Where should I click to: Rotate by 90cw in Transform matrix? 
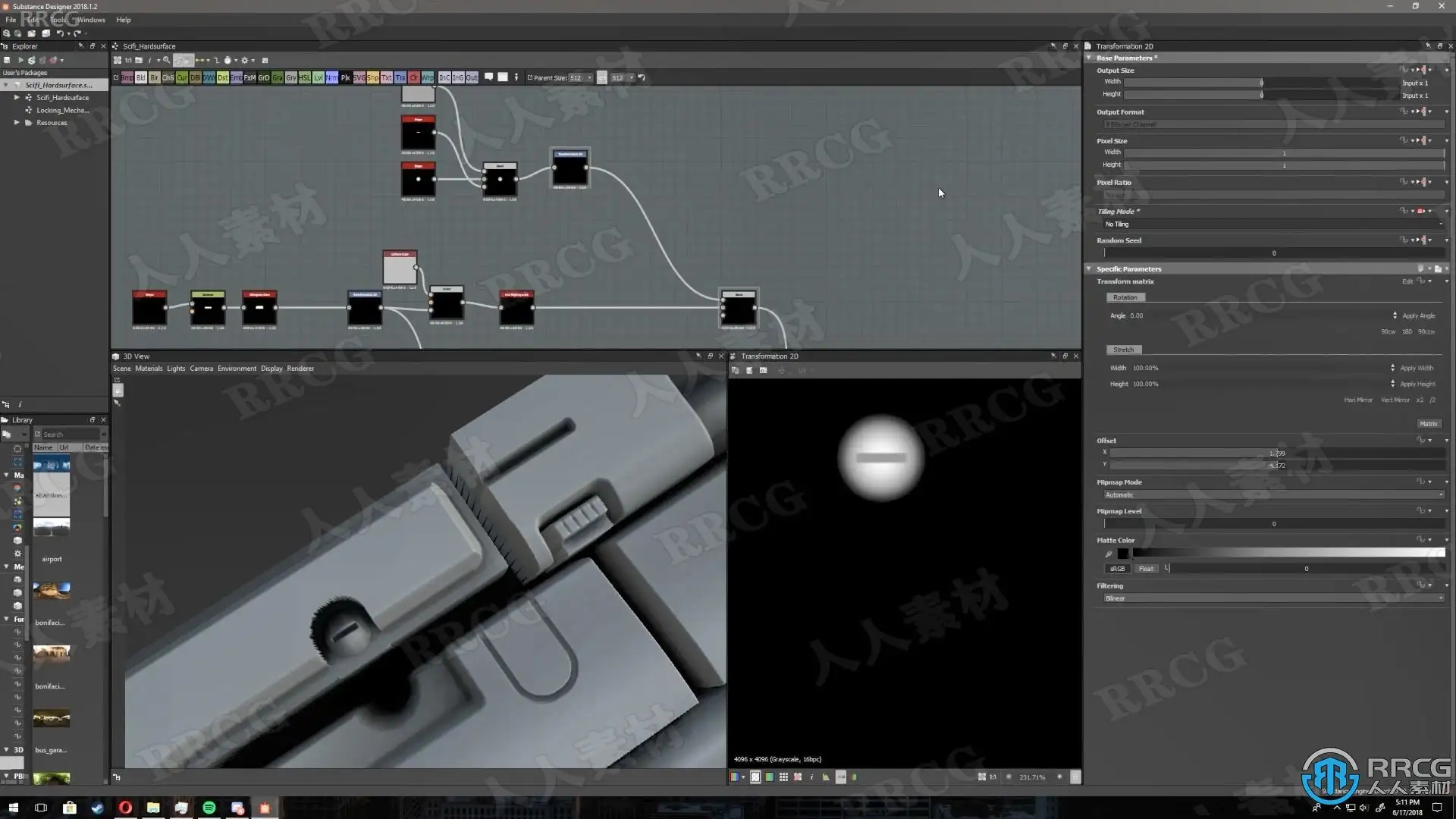[1388, 331]
